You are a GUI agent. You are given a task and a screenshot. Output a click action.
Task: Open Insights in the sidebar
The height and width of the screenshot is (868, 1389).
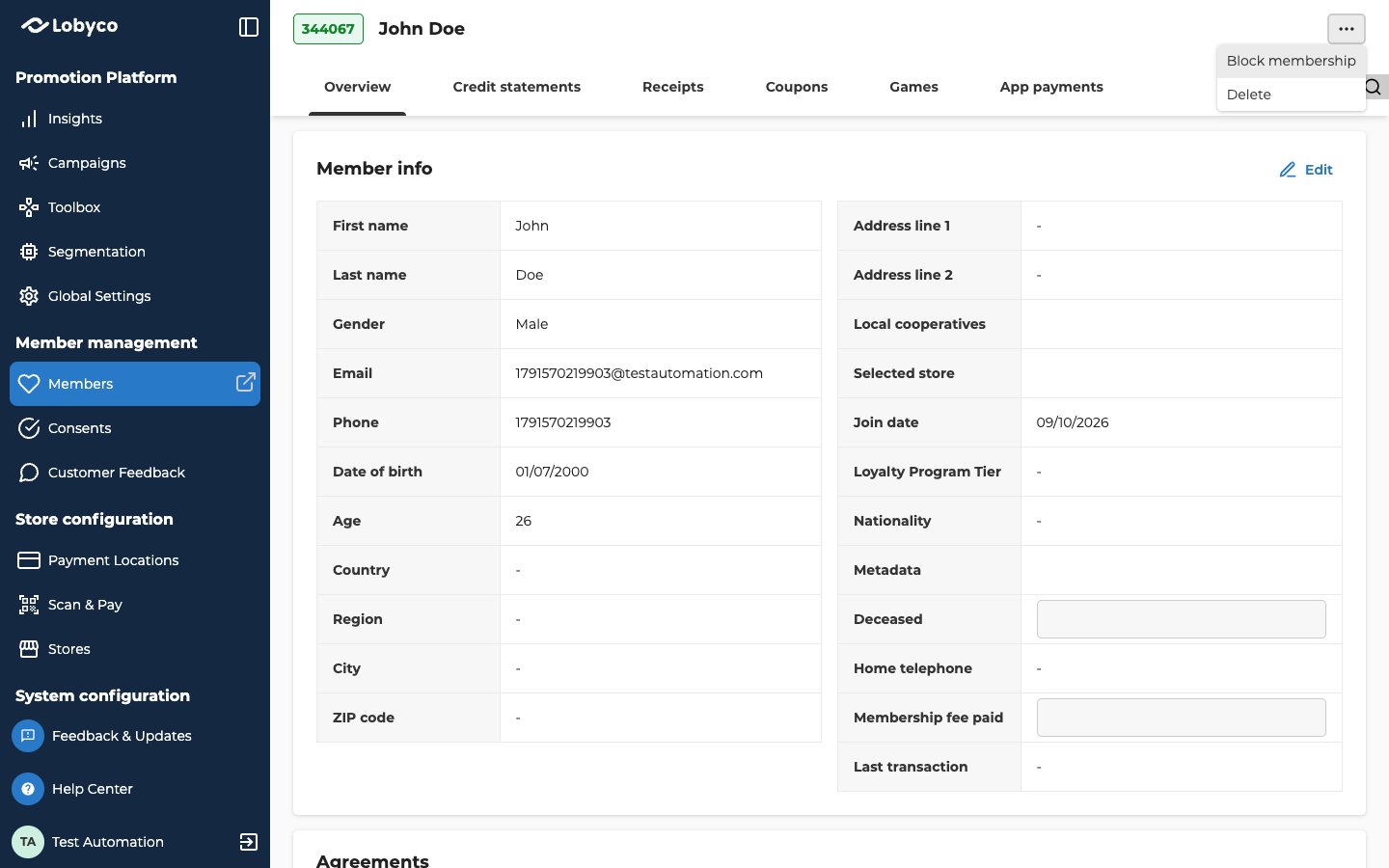pyautogui.click(x=135, y=119)
